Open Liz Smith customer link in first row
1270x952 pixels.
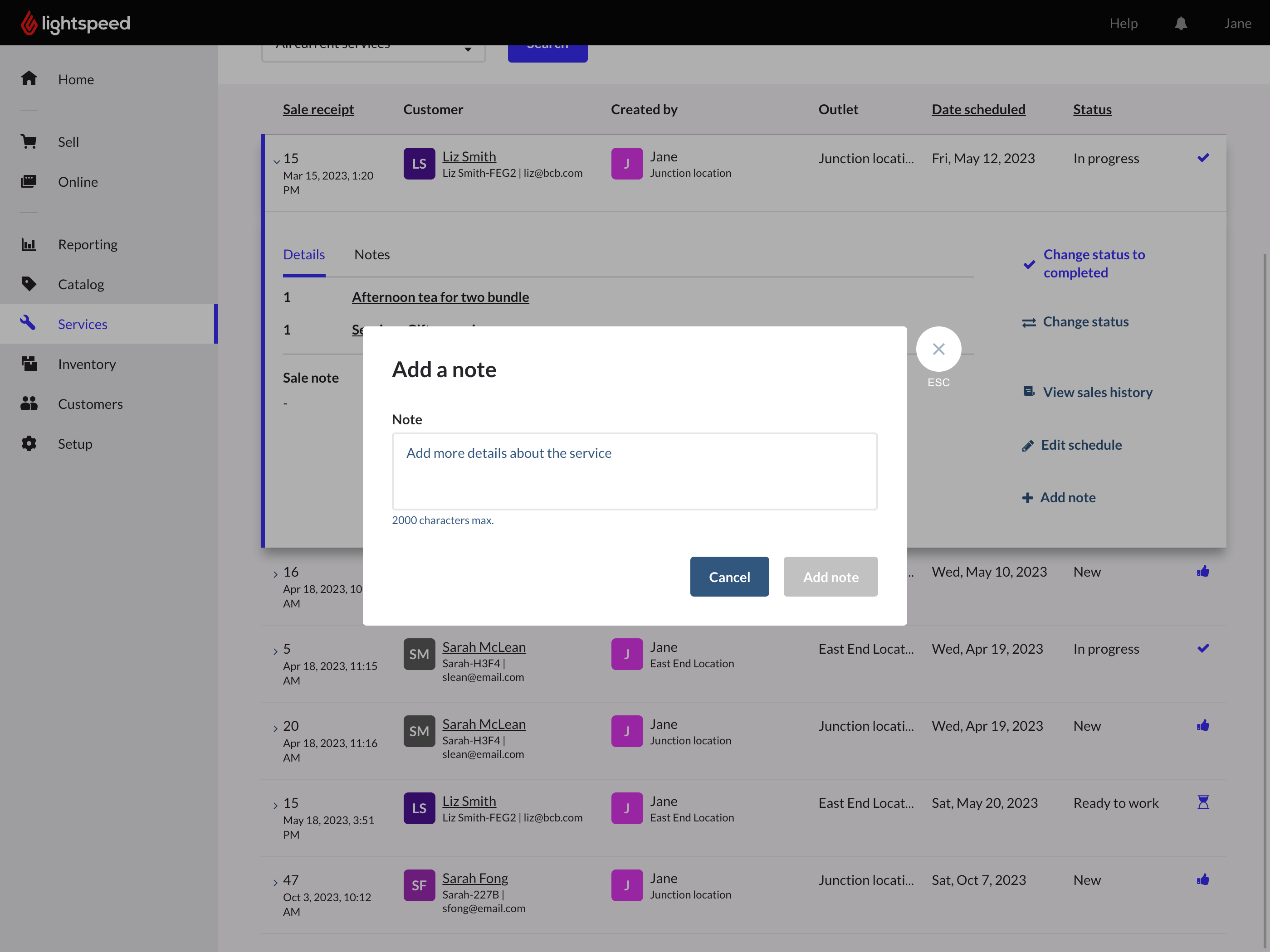(469, 156)
